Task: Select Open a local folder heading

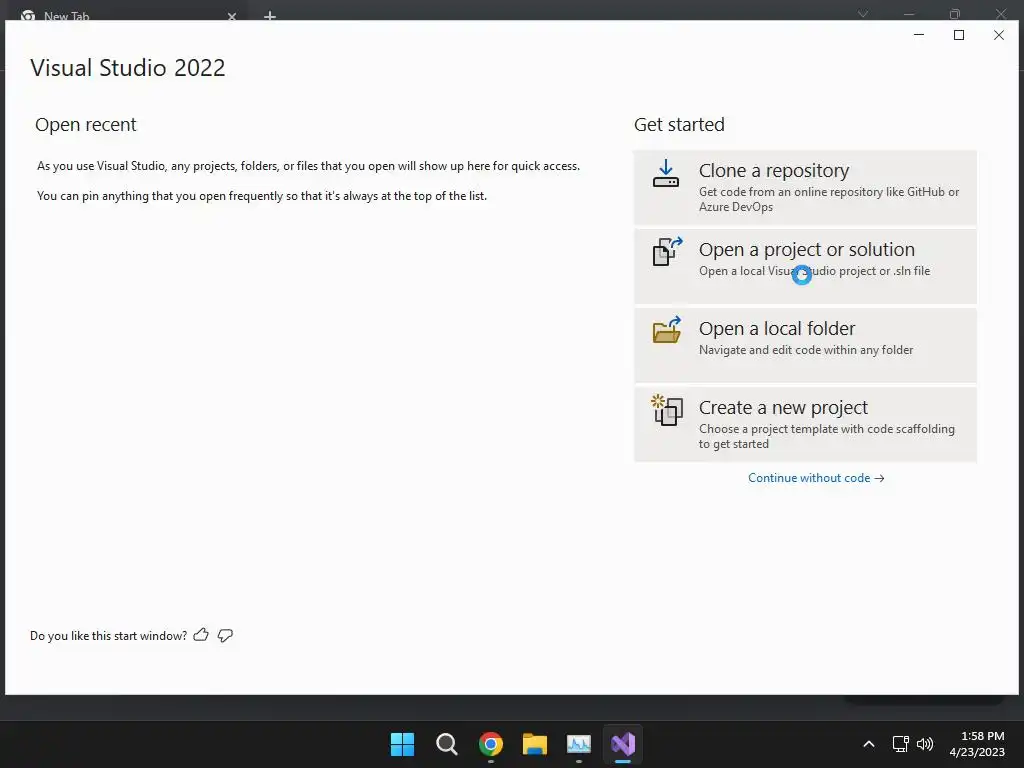Action: [x=776, y=328]
